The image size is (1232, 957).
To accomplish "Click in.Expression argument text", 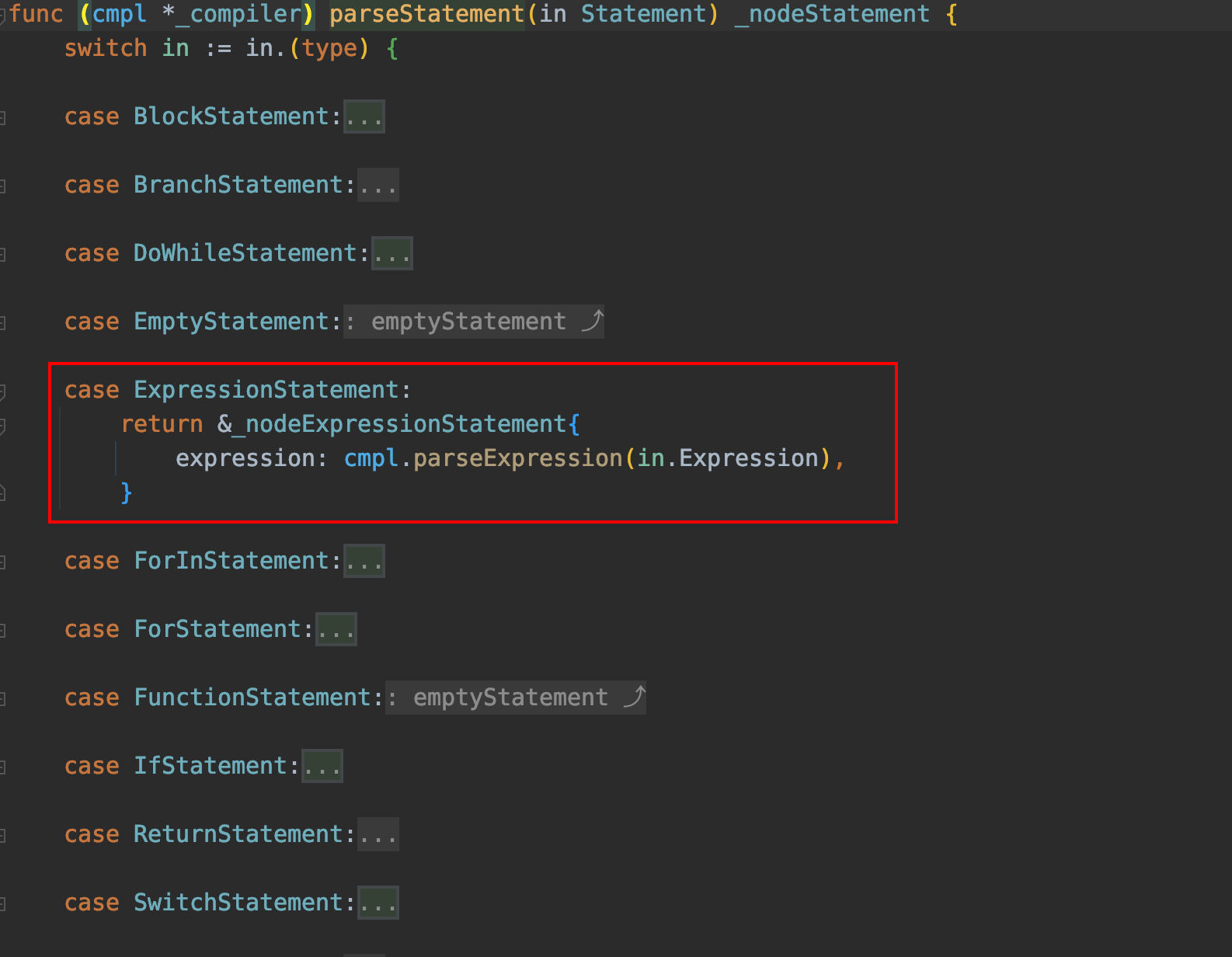I will point(728,458).
